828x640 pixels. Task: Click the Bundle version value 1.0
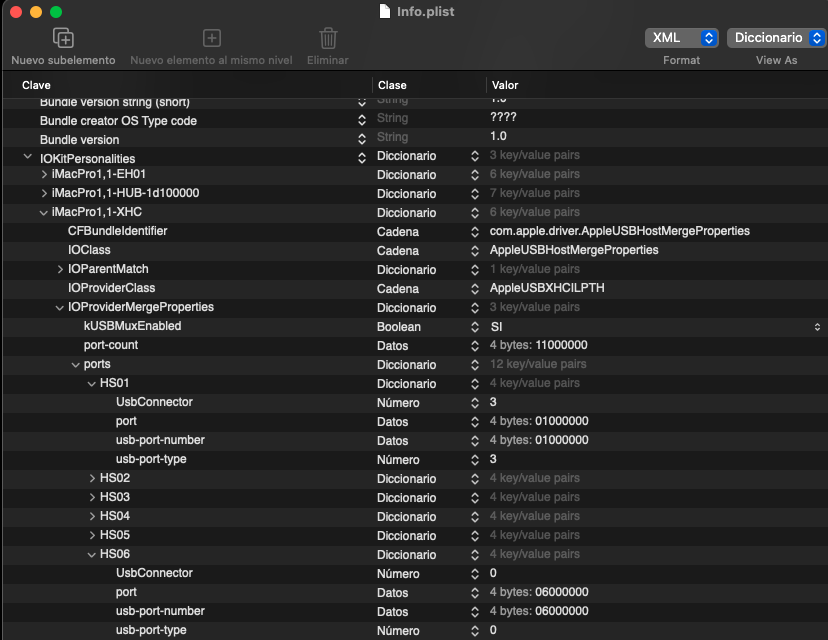tap(498, 136)
